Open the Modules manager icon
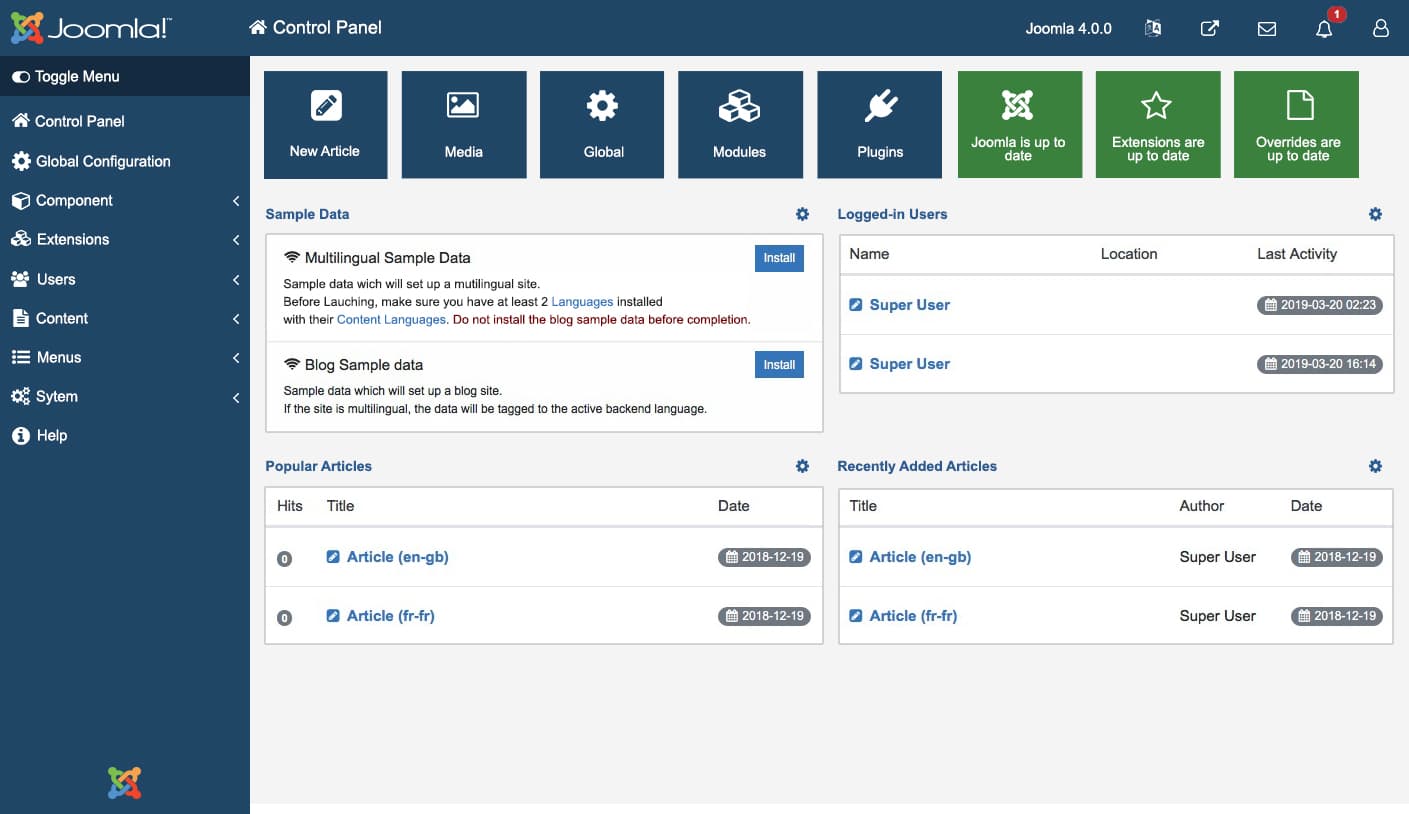The image size is (1409, 814). [740, 124]
